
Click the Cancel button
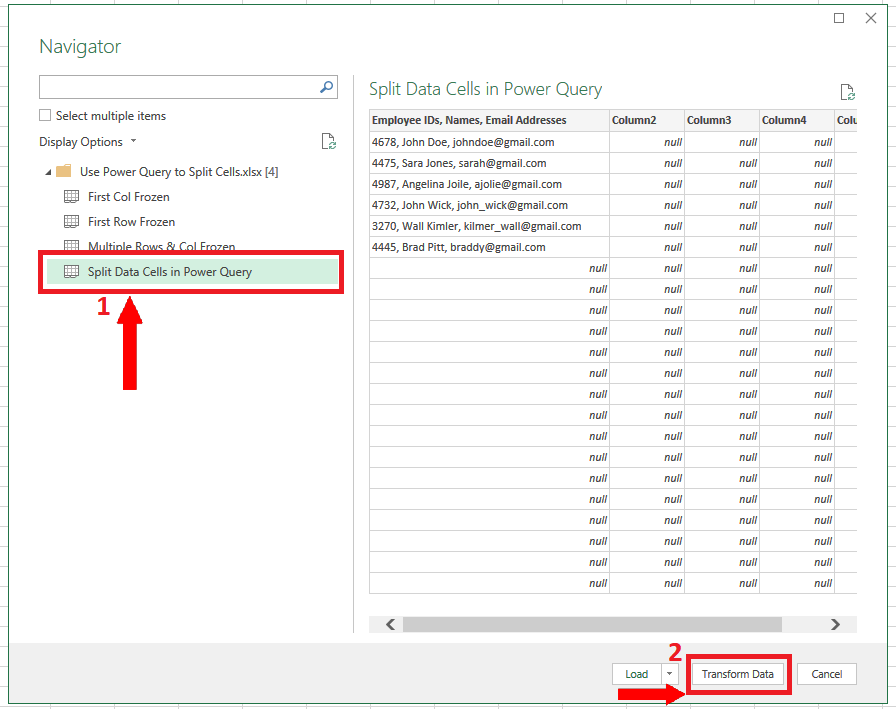point(826,674)
